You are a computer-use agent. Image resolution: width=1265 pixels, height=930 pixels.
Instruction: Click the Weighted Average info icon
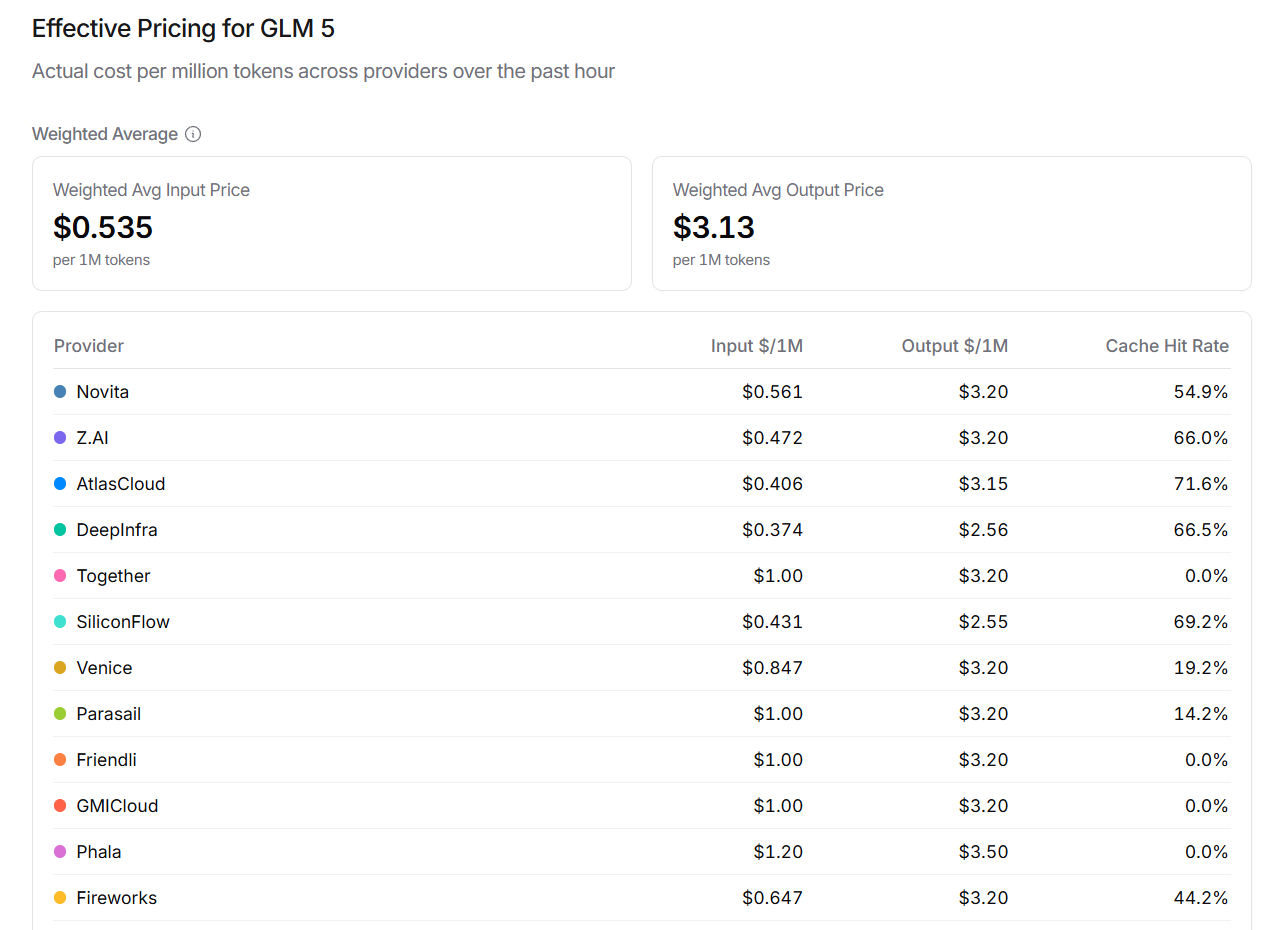(x=193, y=134)
